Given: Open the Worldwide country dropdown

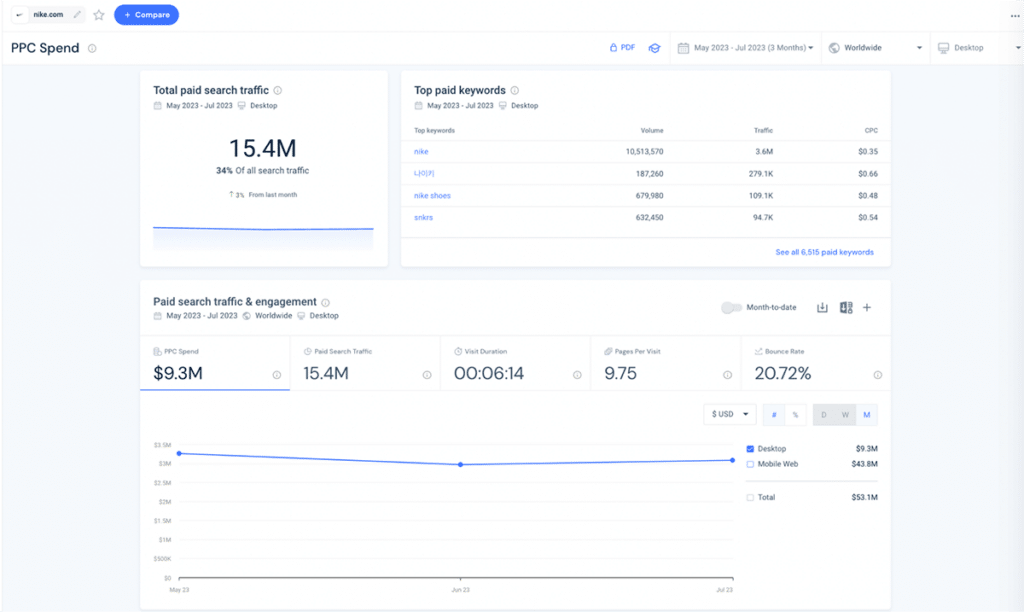Looking at the screenshot, I should click(x=875, y=48).
